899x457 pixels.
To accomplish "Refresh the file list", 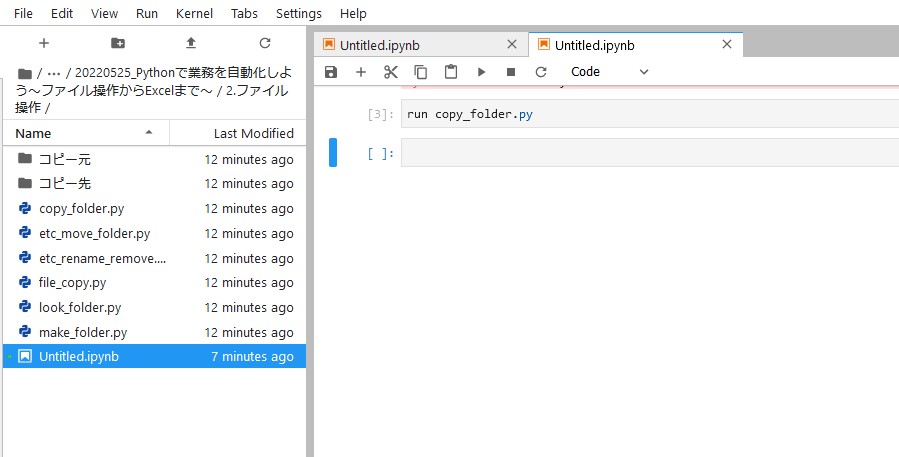I will click(x=264, y=43).
